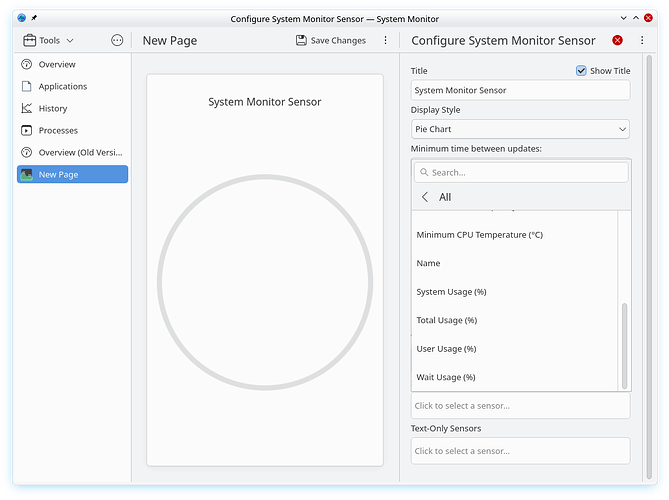Click the sensor list scrollbar handle
This screenshot has width=669, height=500.
625,345
